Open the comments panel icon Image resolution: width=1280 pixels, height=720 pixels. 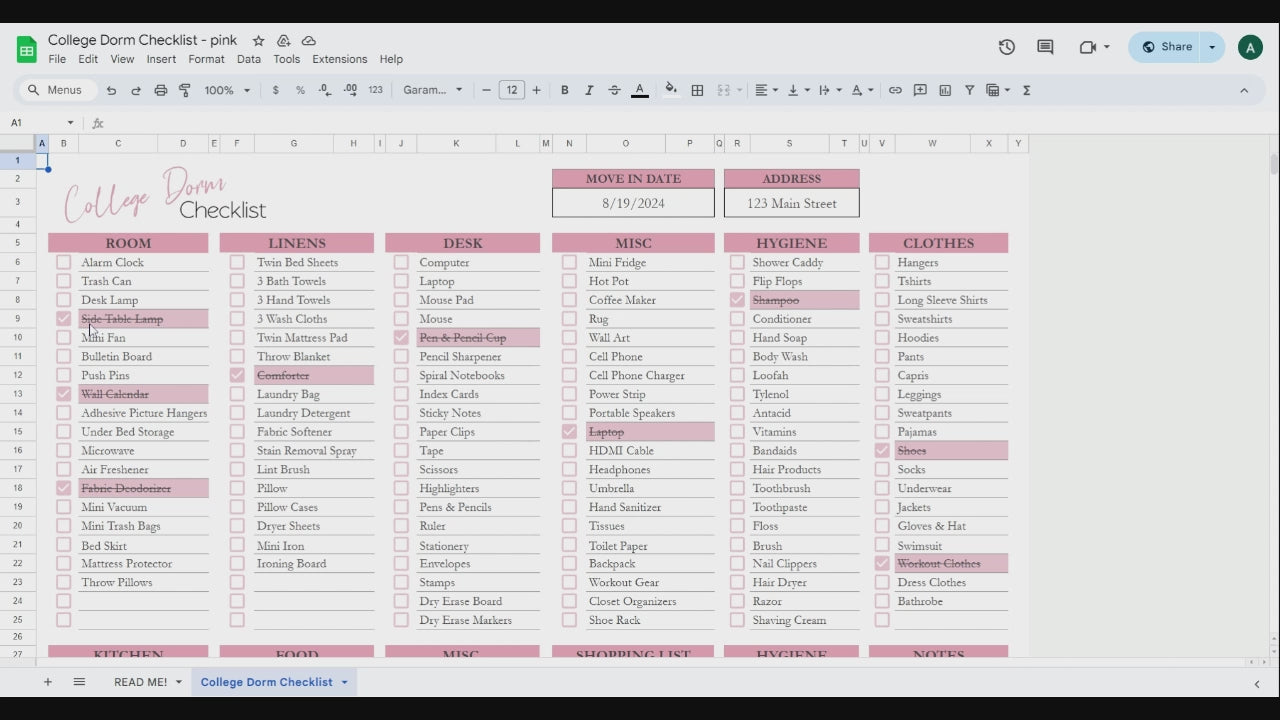point(1045,47)
